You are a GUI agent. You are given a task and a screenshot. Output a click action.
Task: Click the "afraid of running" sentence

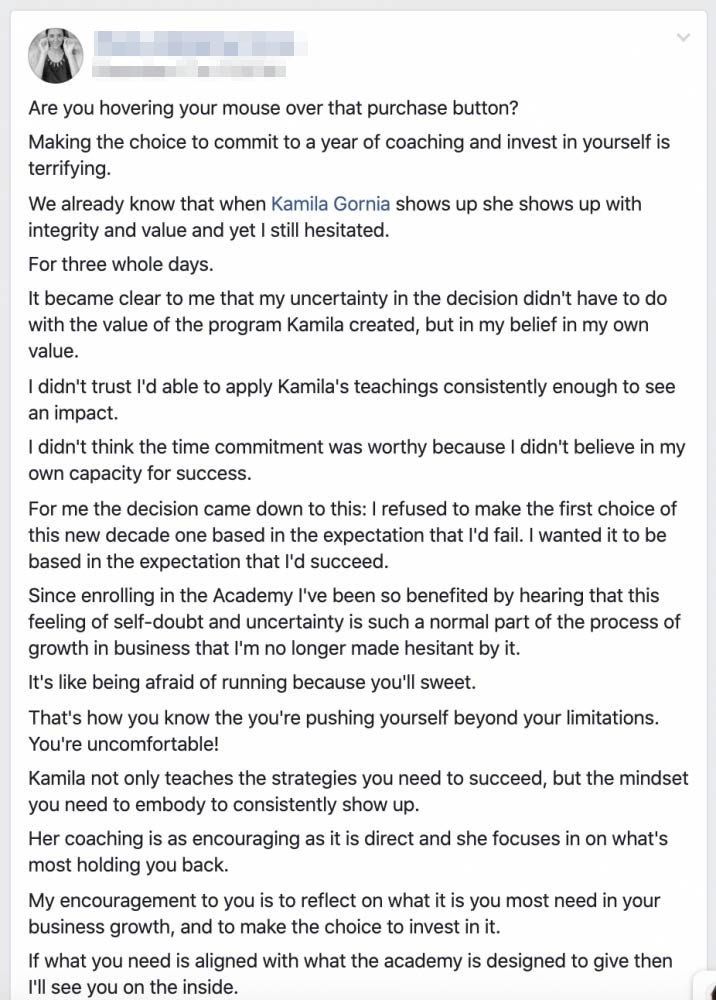(x=252, y=682)
